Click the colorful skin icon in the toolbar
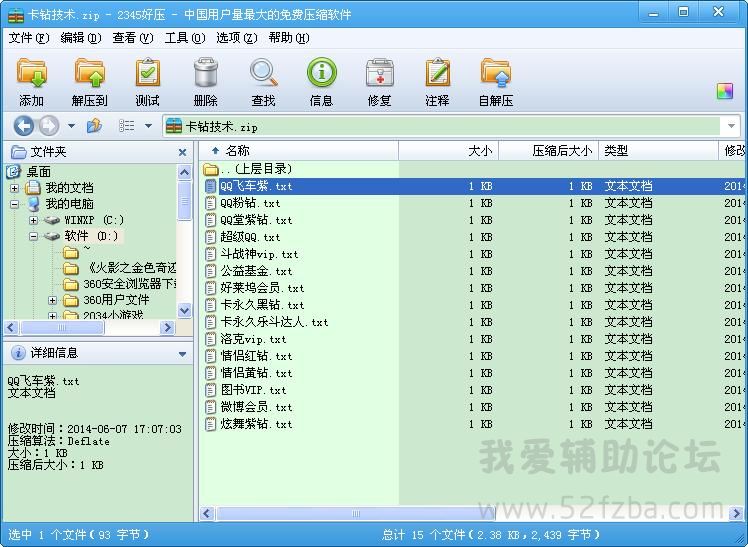Viewport: 748px width, 547px height. click(x=725, y=91)
